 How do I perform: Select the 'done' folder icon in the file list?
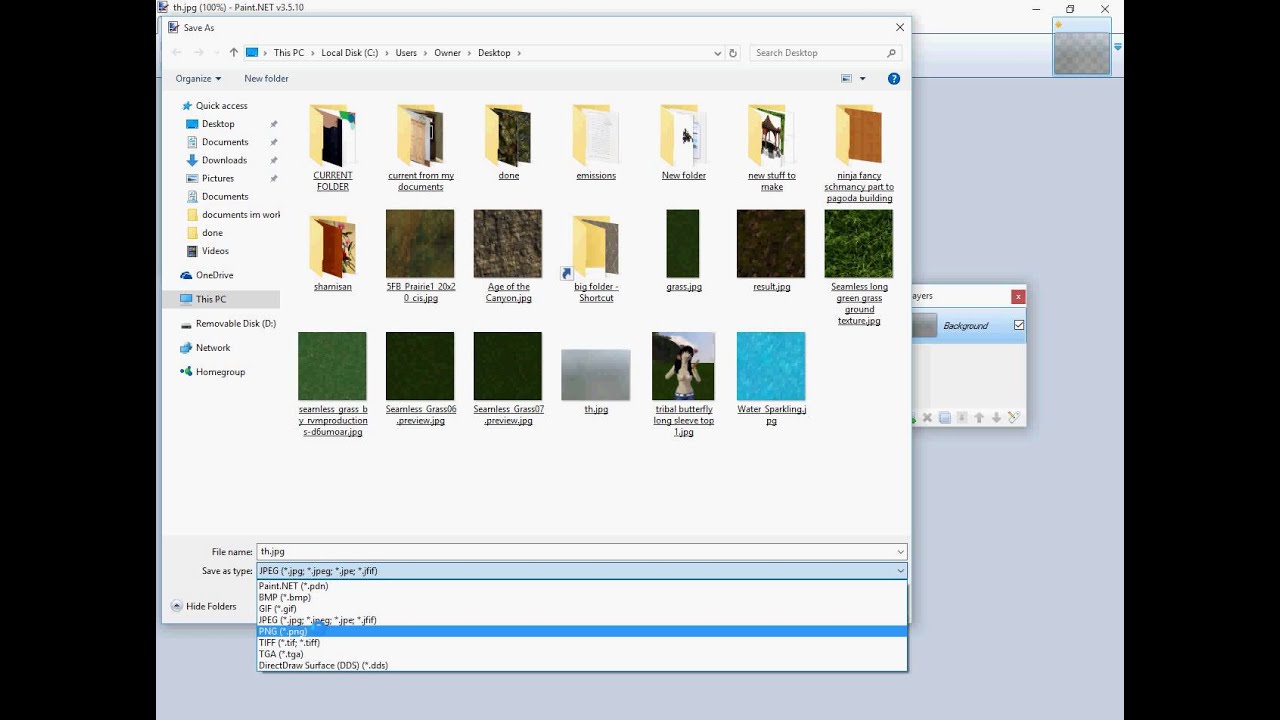(508, 136)
